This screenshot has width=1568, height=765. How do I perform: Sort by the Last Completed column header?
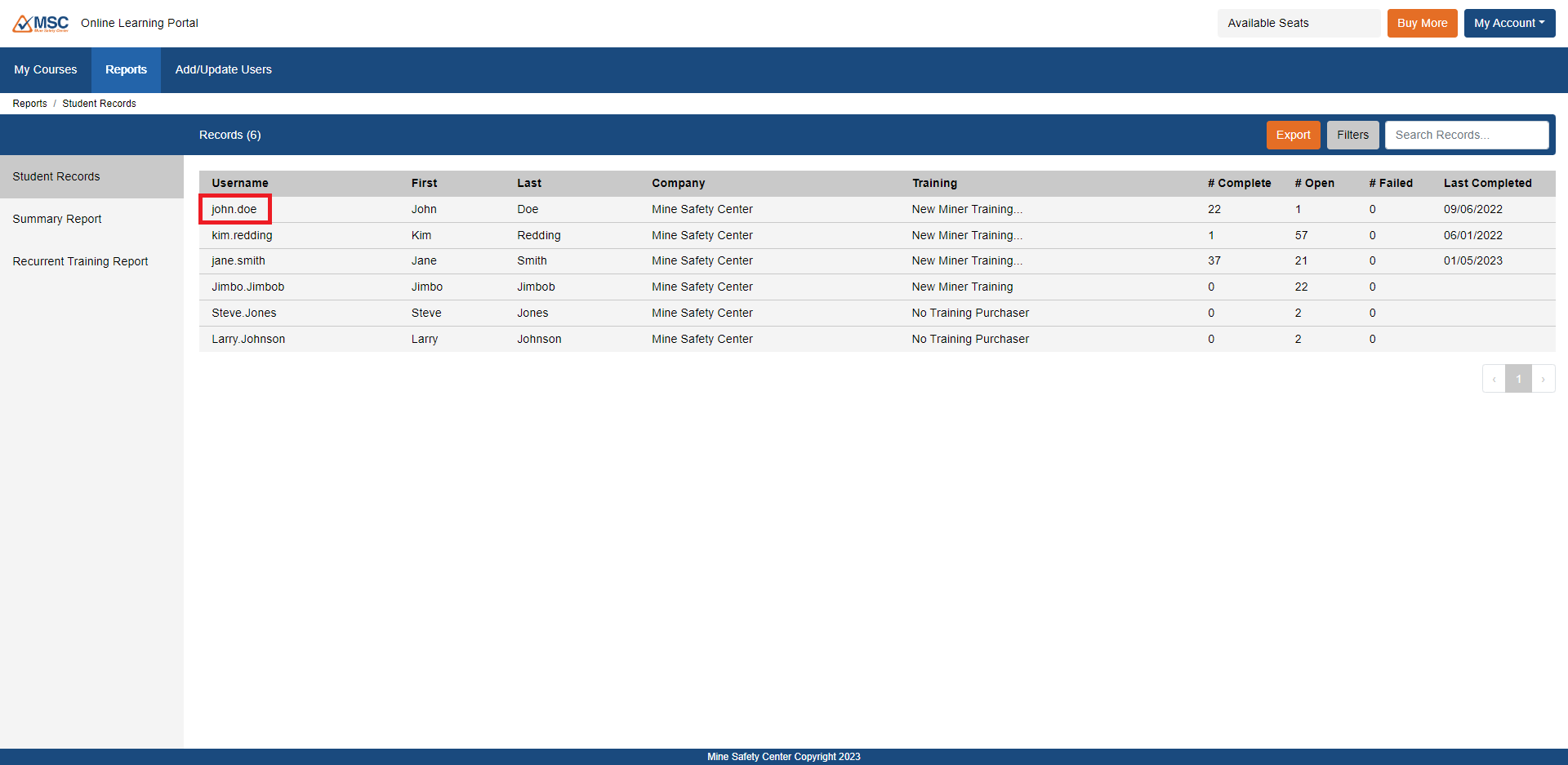pos(1487,183)
